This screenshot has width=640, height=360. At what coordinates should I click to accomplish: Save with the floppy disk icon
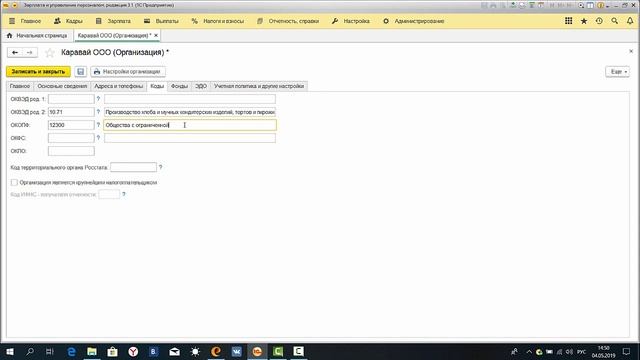(x=80, y=71)
